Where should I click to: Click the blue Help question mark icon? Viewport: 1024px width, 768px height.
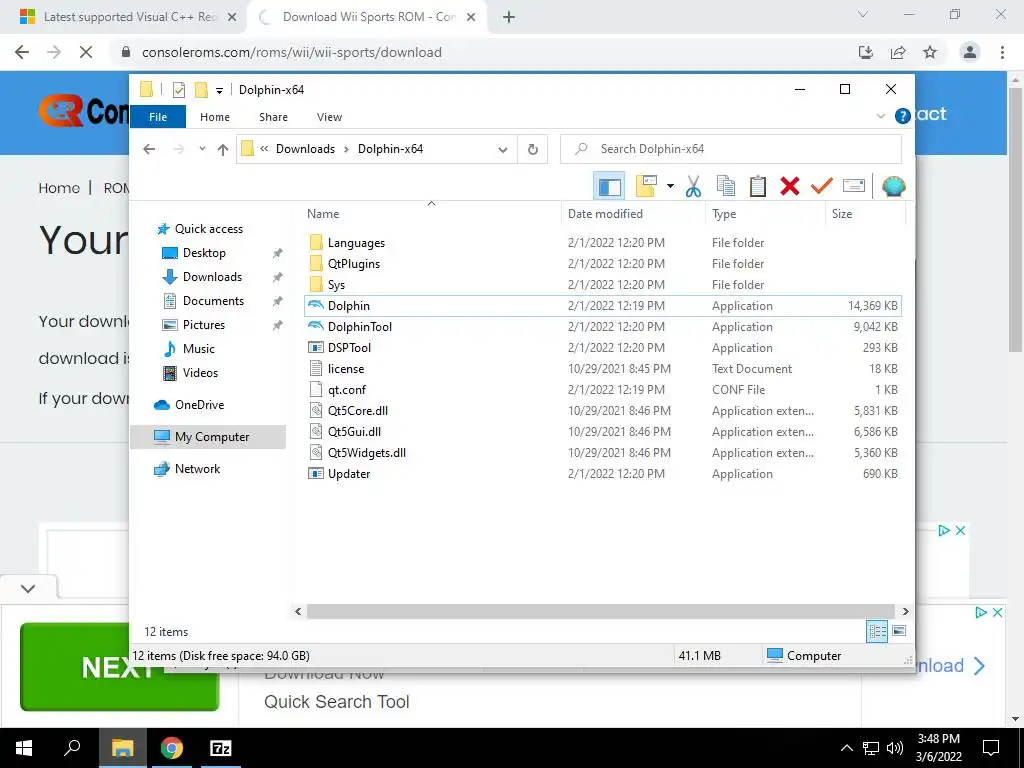click(x=903, y=116)
